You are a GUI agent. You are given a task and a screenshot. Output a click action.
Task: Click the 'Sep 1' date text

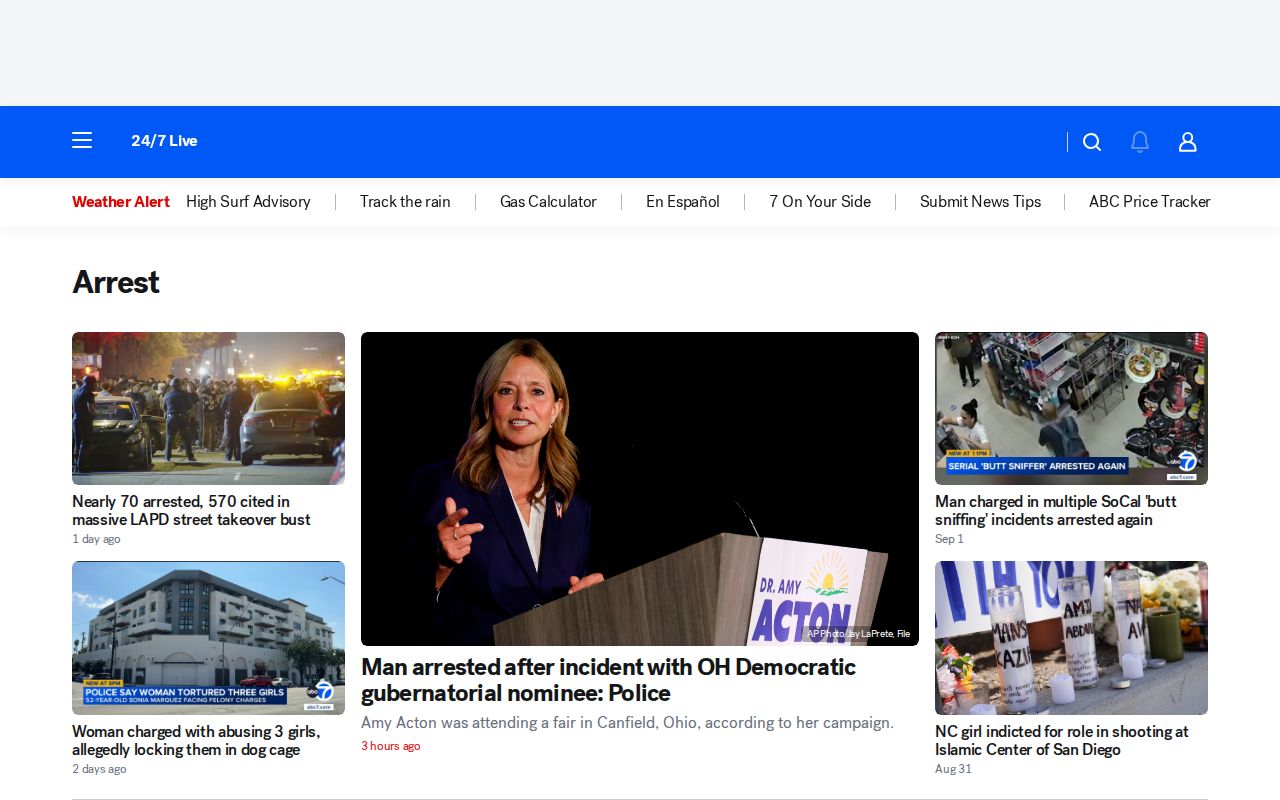click(949, 539)
